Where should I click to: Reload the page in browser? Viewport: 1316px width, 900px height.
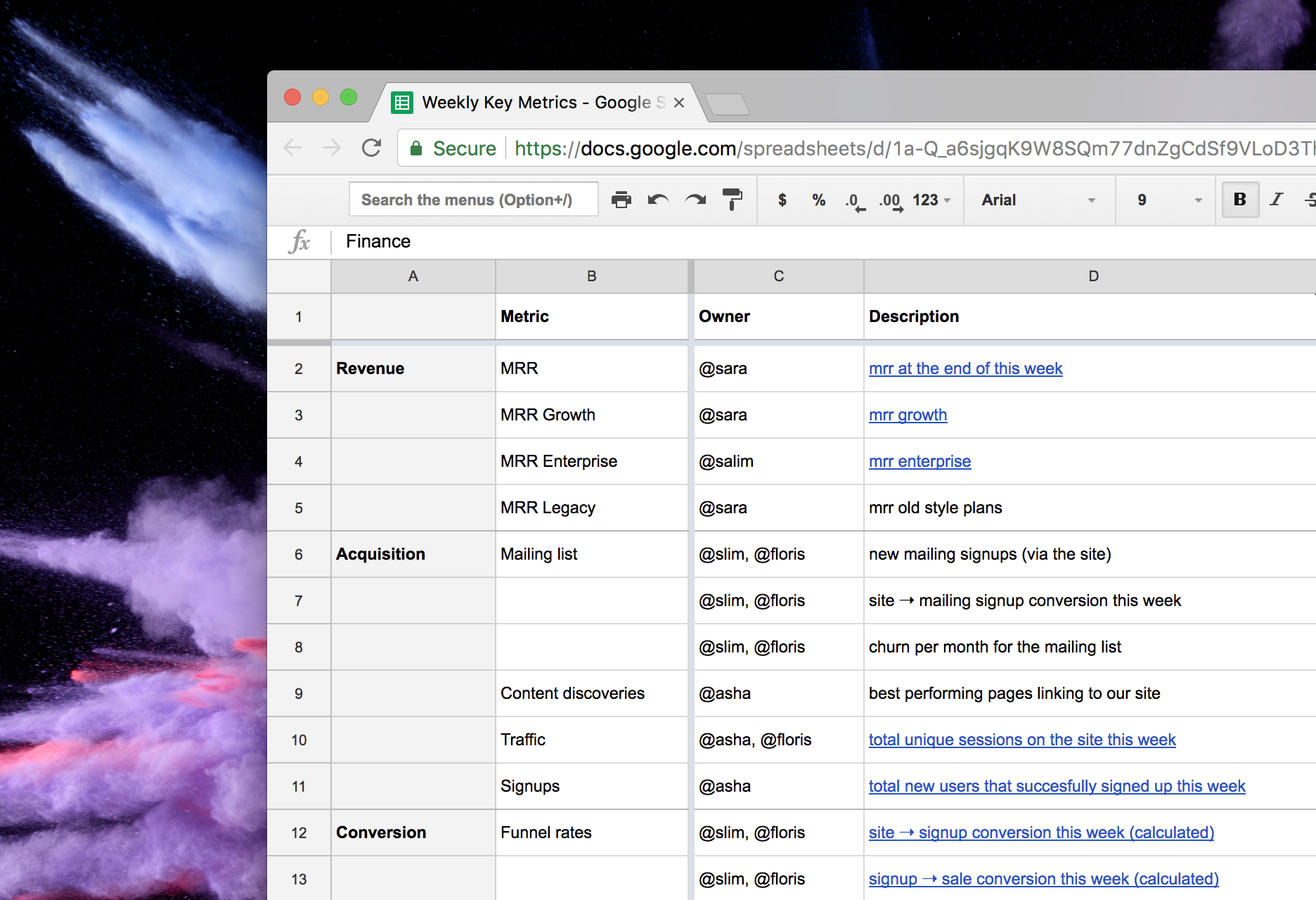tap(371, 148)
